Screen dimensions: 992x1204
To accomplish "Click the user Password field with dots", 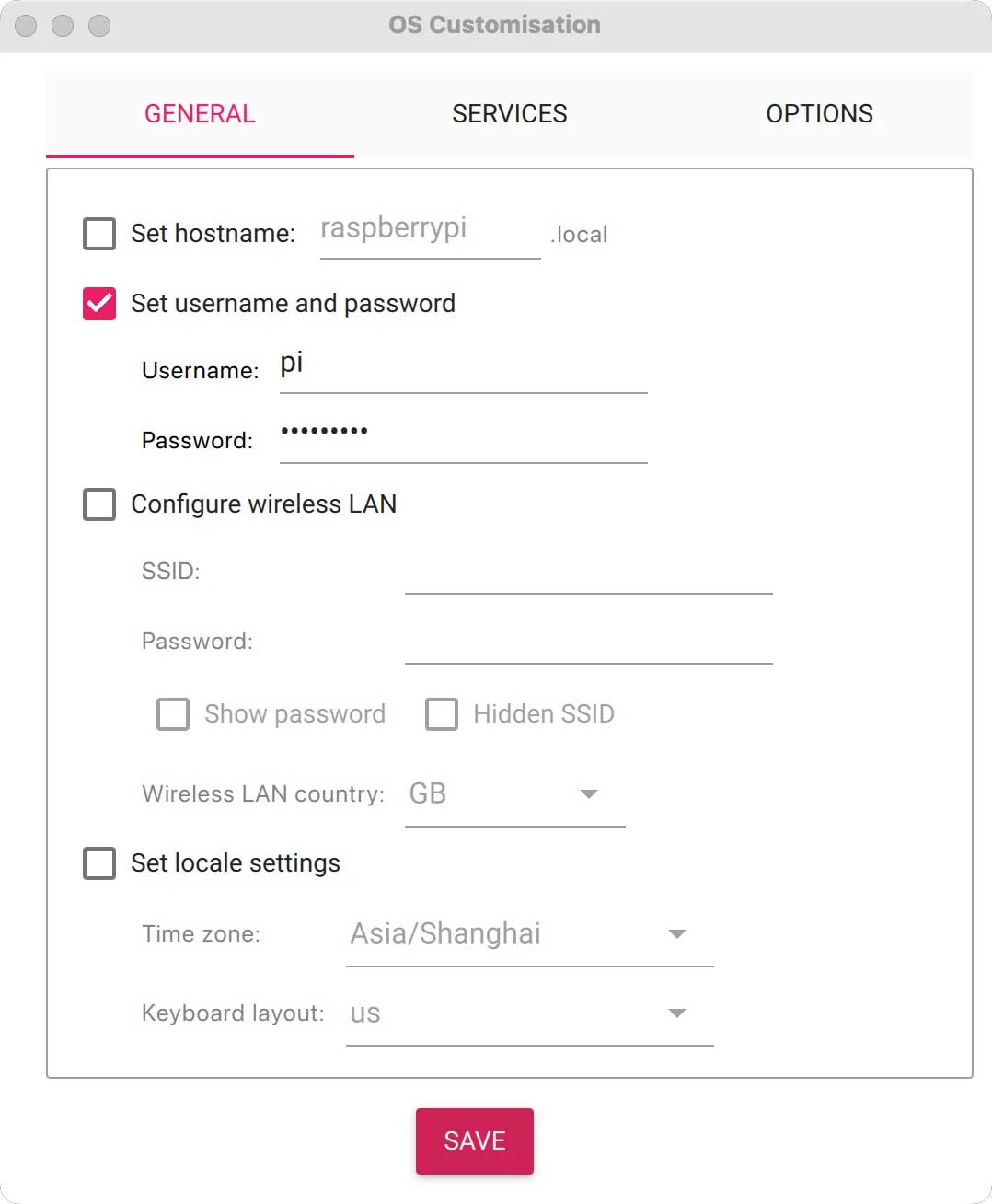I will [x=464, y=436].
